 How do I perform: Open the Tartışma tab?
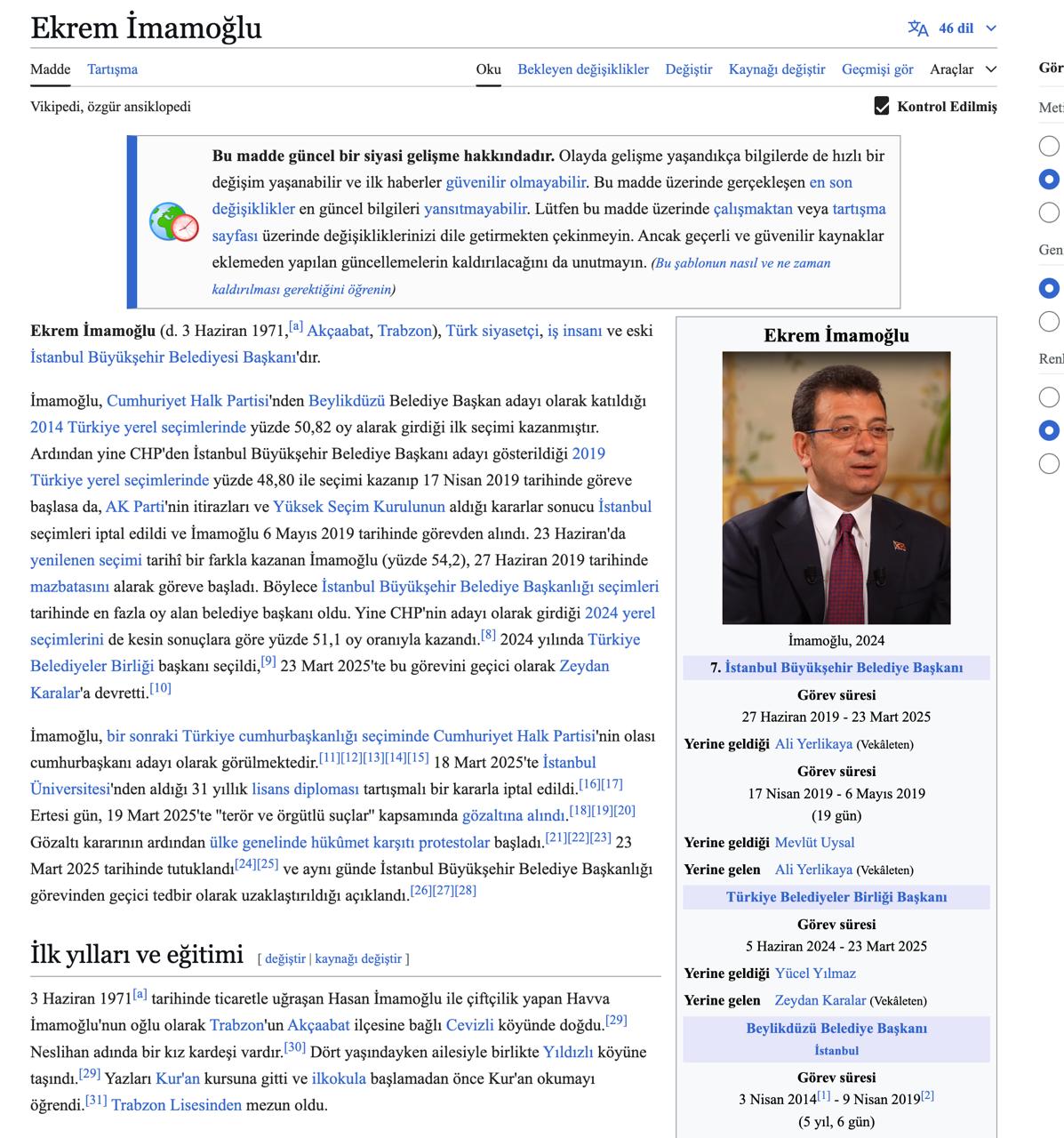pos(112,69)
